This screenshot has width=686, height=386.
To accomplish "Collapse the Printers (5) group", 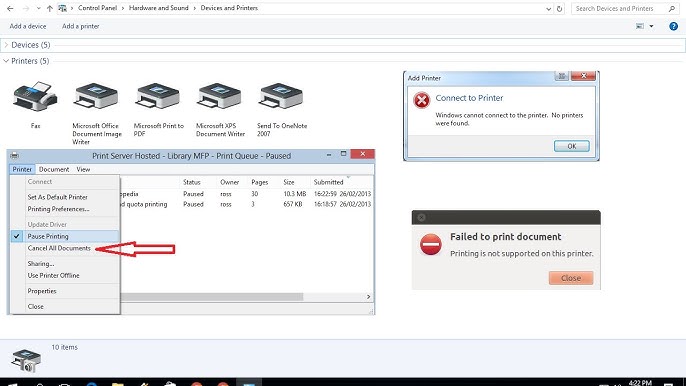I will pos(6,61).
